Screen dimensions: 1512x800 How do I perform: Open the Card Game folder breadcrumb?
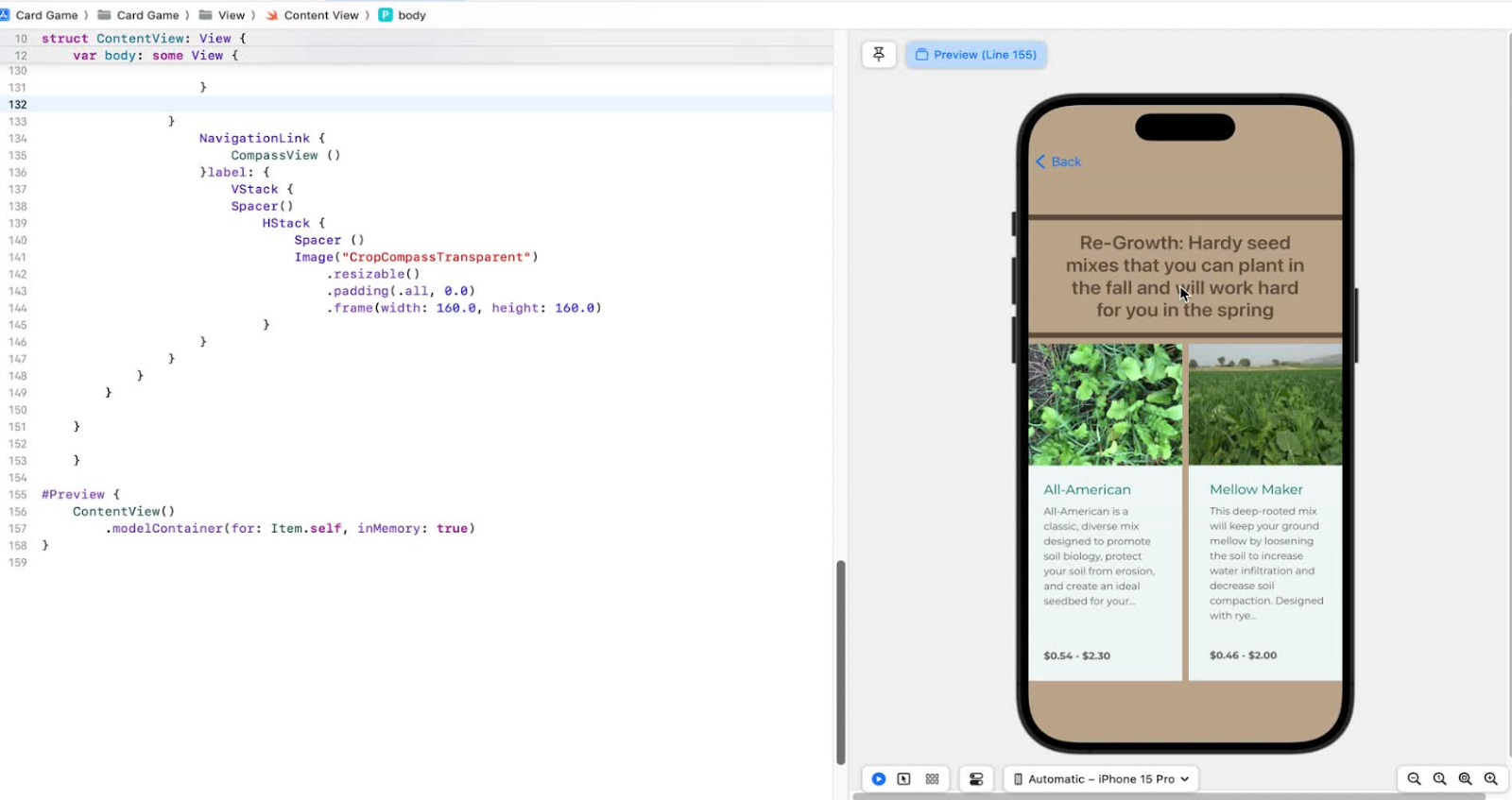tap(138, 15)
